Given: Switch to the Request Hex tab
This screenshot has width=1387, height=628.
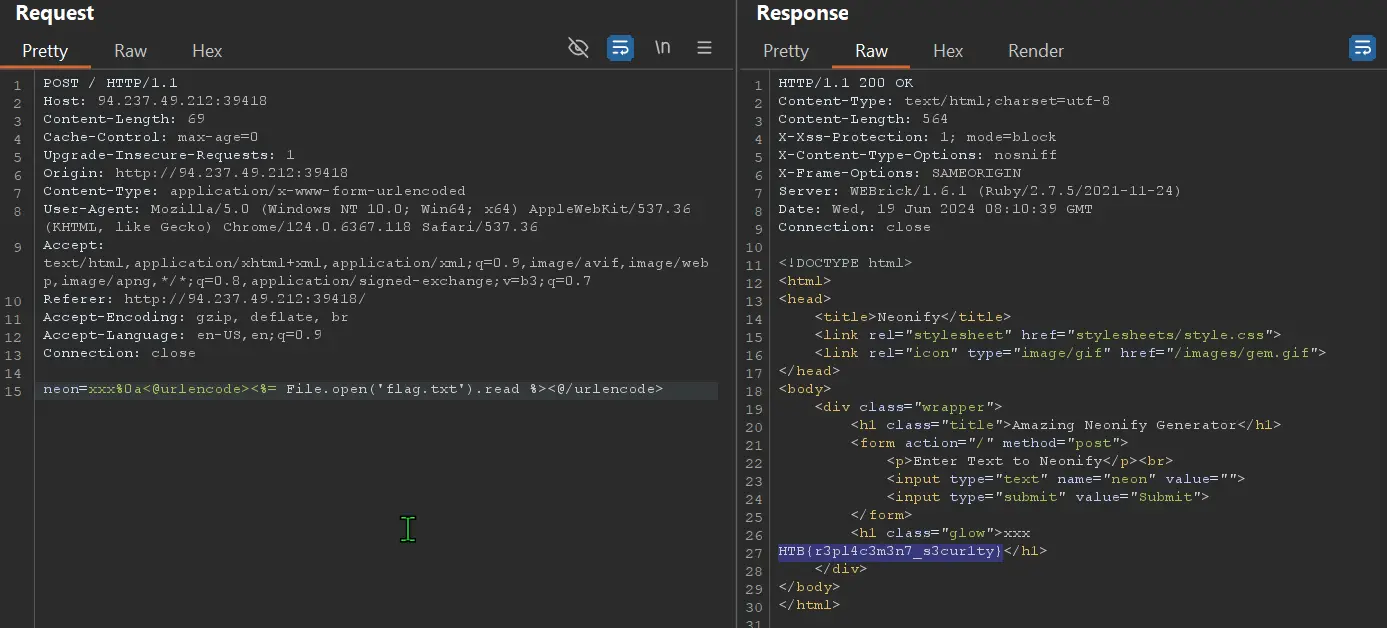Looking at the screenshot, I should coord(207,51).
